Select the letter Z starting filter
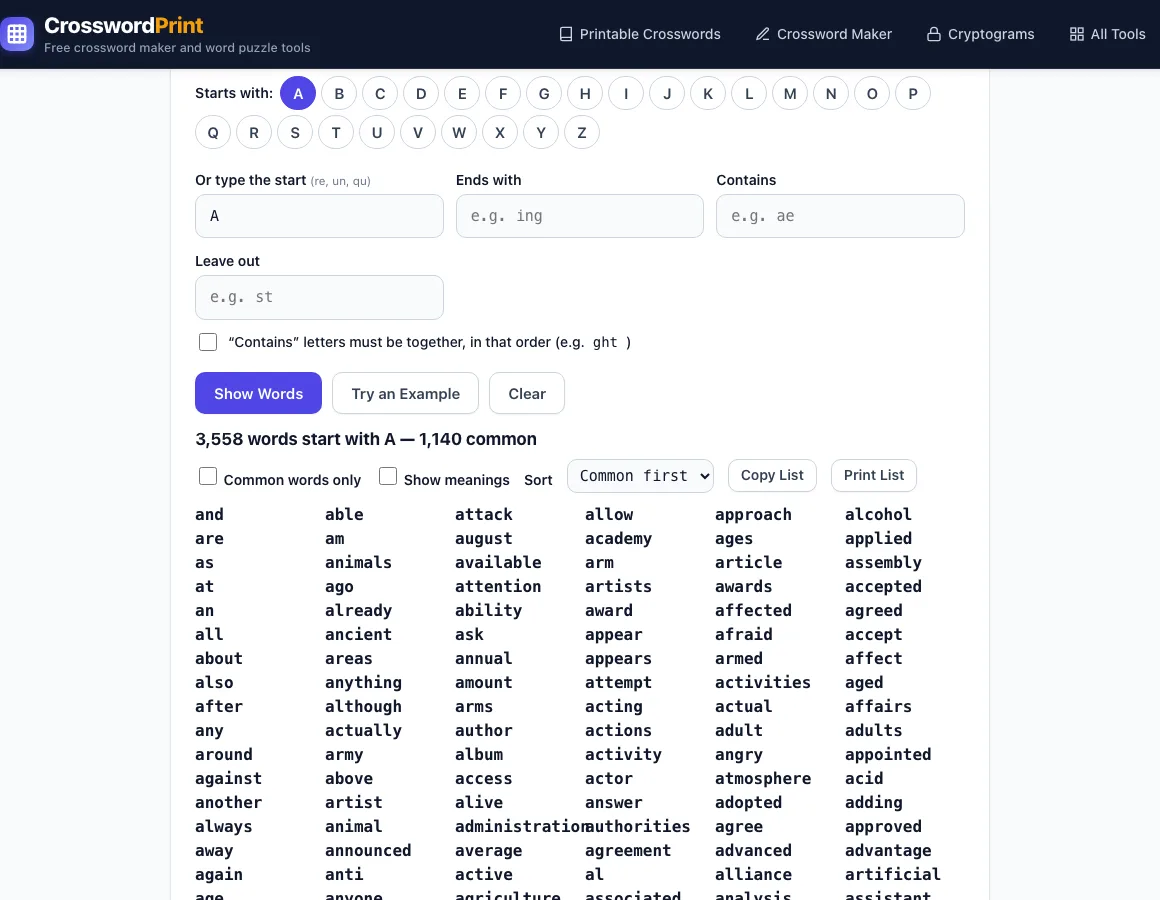The width and height of the screenshot is (1160, 900). coord(582,133)
